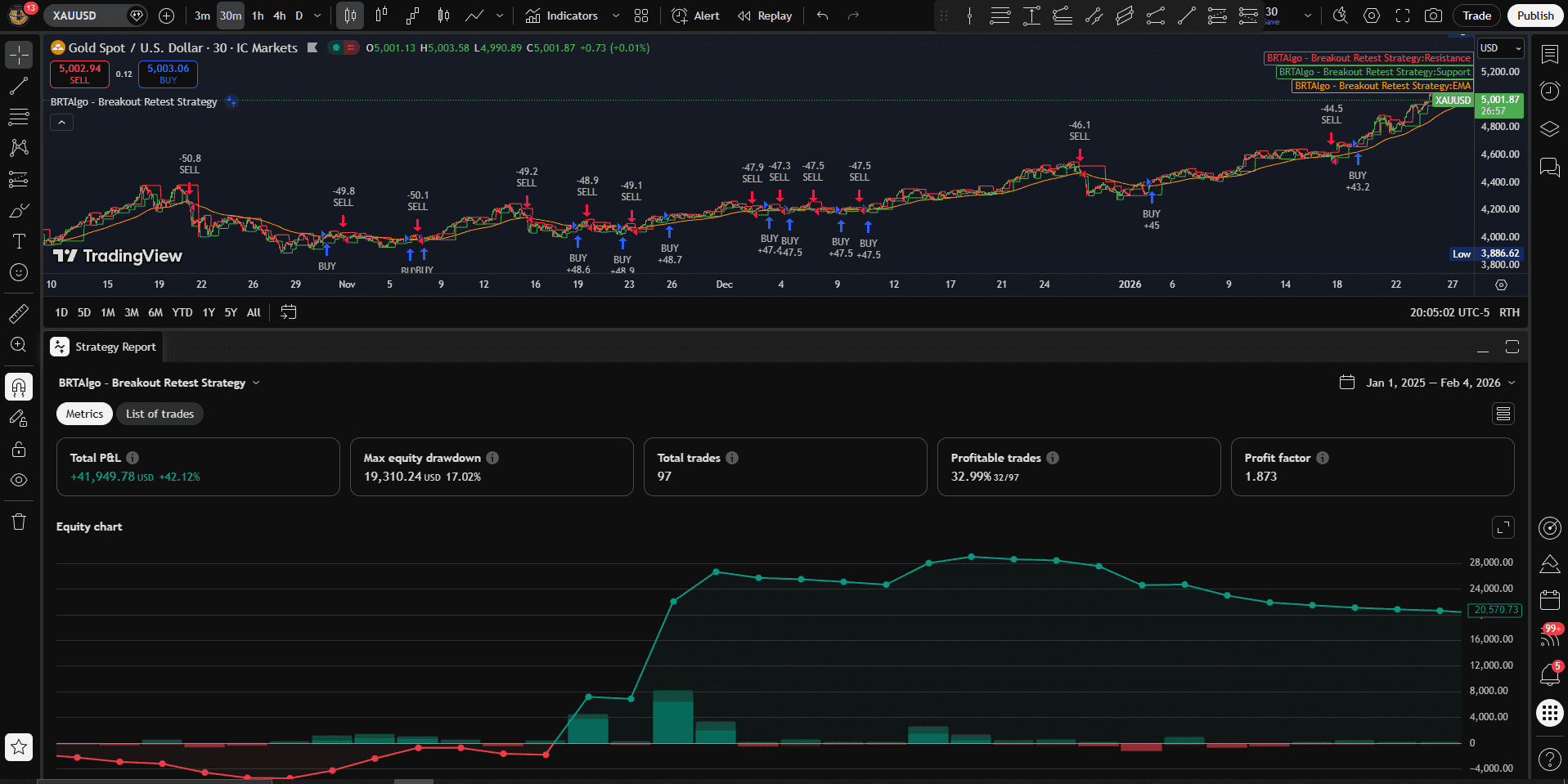Toggle hide all drawings eye icon
The image size is (1568, 784).
(19, 480)
